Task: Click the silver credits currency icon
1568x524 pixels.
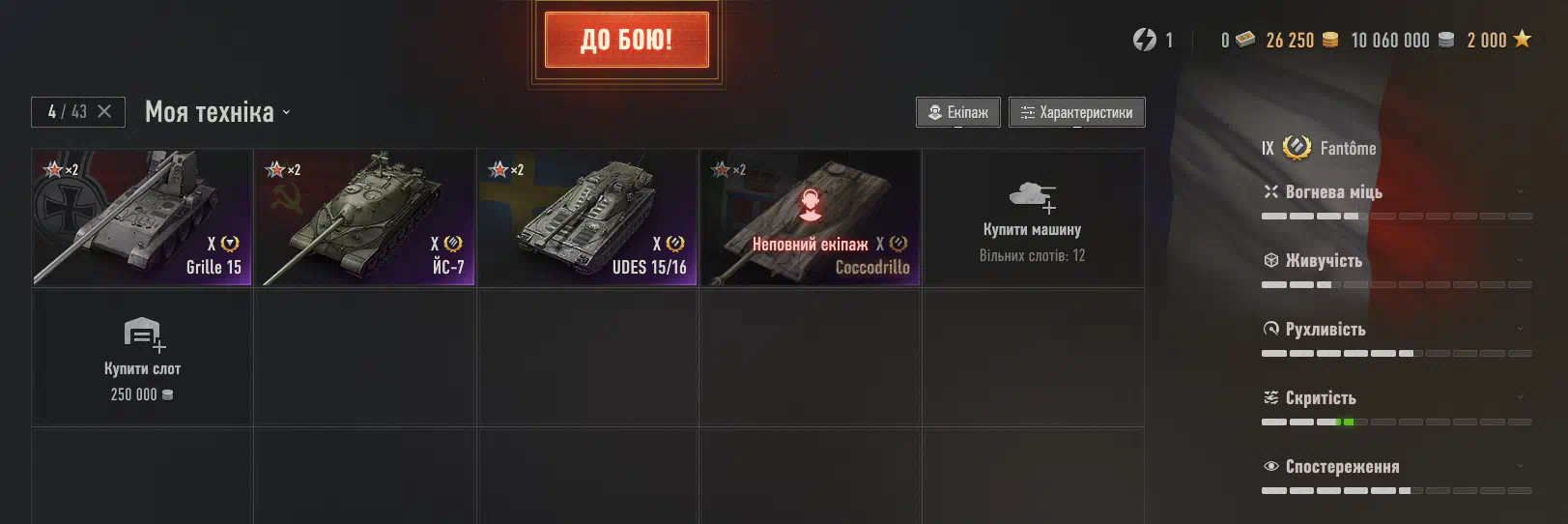Action: [x=1446, y=40]
